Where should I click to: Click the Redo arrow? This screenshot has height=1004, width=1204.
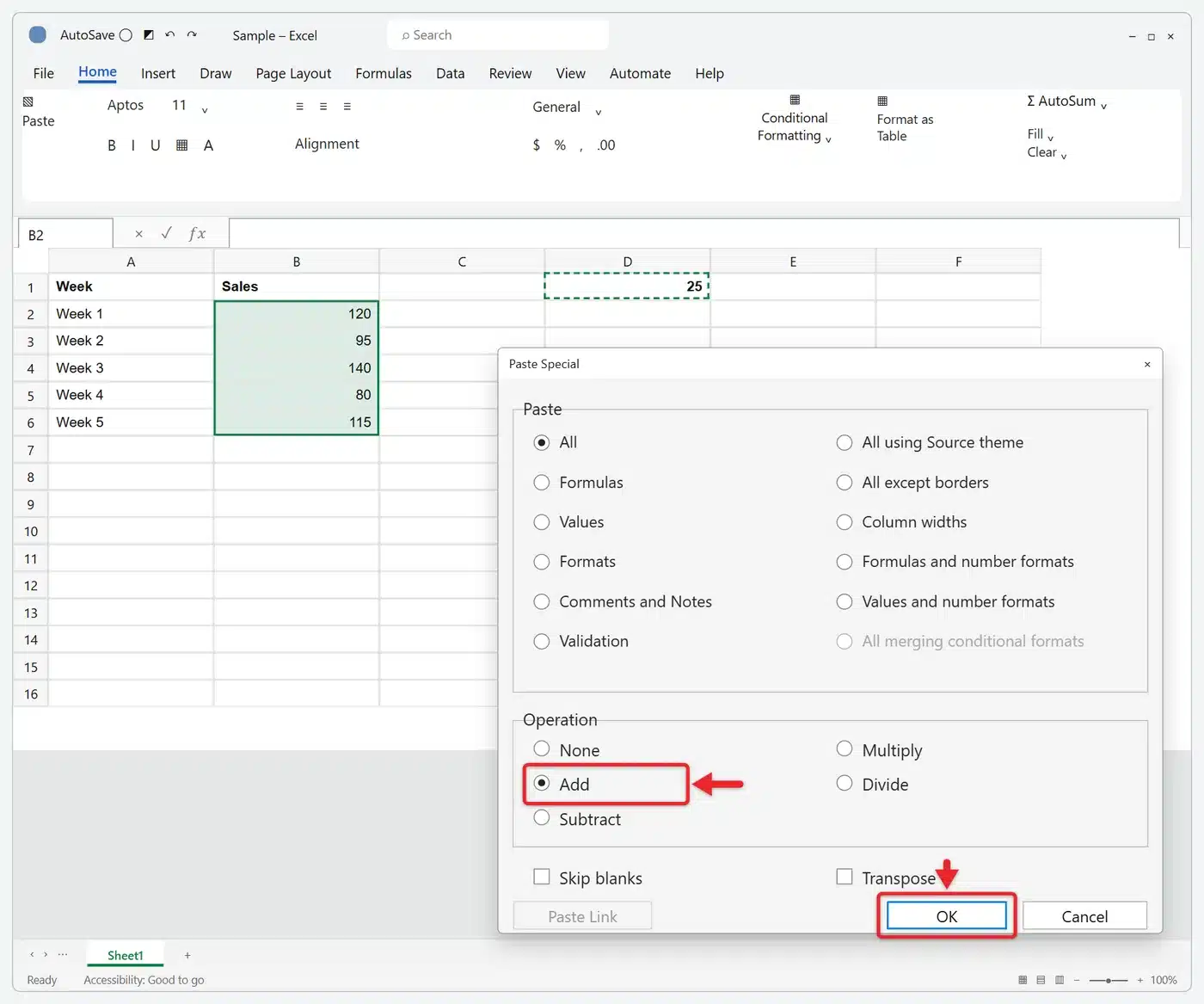tap(192, 35)
